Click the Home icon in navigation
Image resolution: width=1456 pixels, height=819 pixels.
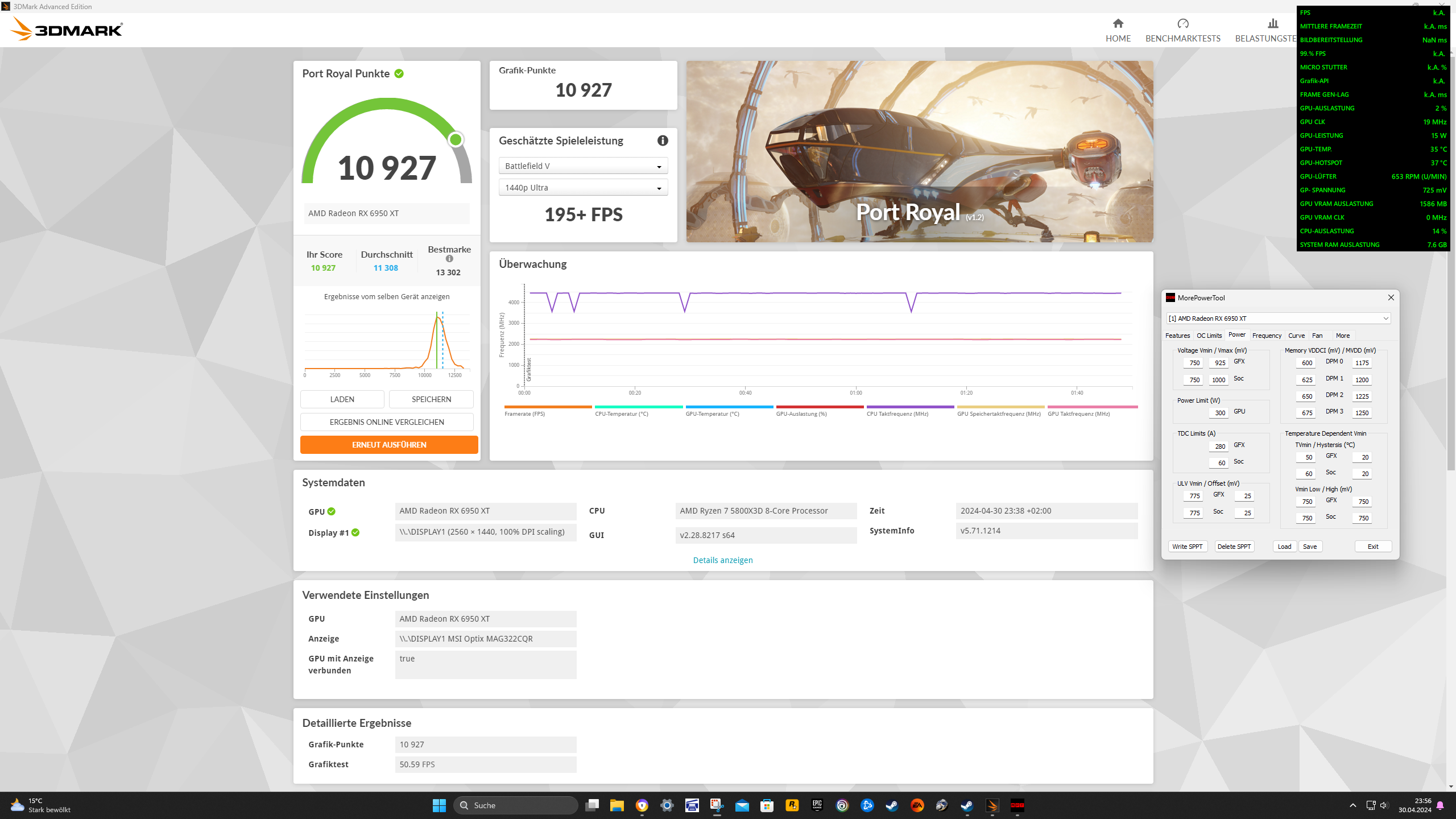coord(1118,24)
